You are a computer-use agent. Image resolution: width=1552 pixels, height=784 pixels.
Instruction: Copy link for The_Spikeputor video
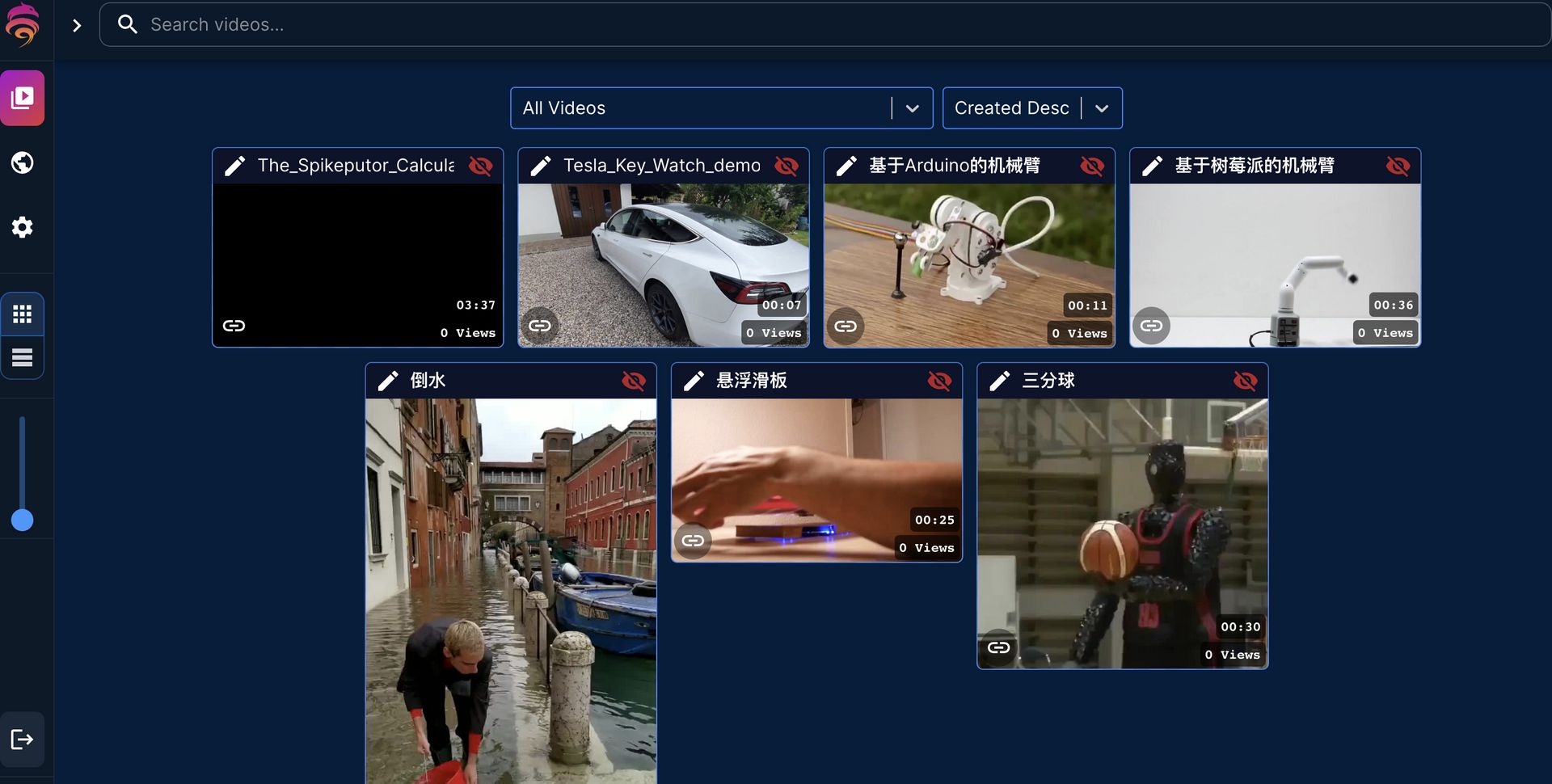[234, 326]
